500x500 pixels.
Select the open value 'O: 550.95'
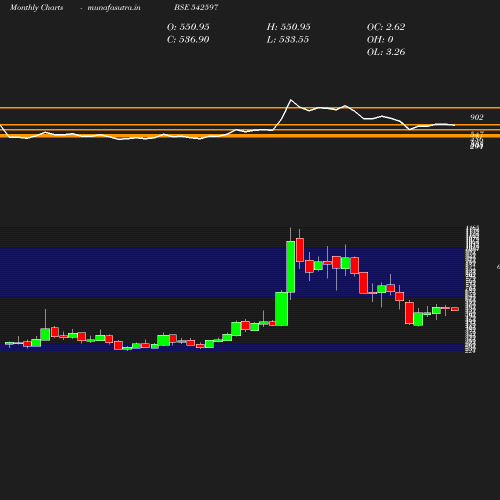coord(188,27)
